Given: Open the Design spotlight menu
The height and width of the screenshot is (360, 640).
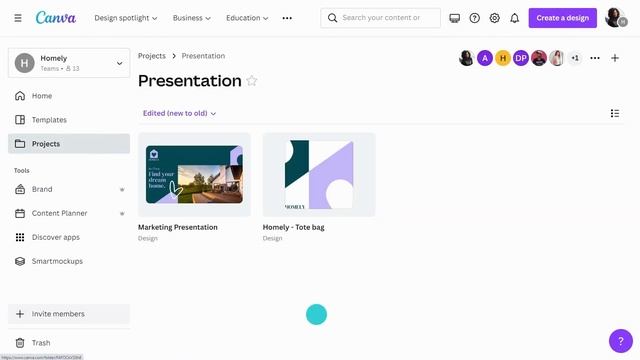Looking at the screenshot, I should coord(126,18).
